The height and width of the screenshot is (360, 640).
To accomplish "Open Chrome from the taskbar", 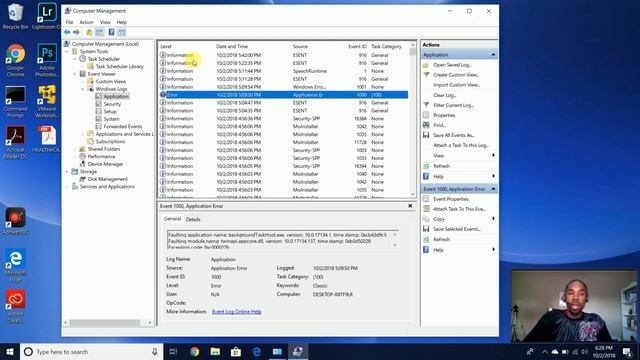I will [195, 351].
